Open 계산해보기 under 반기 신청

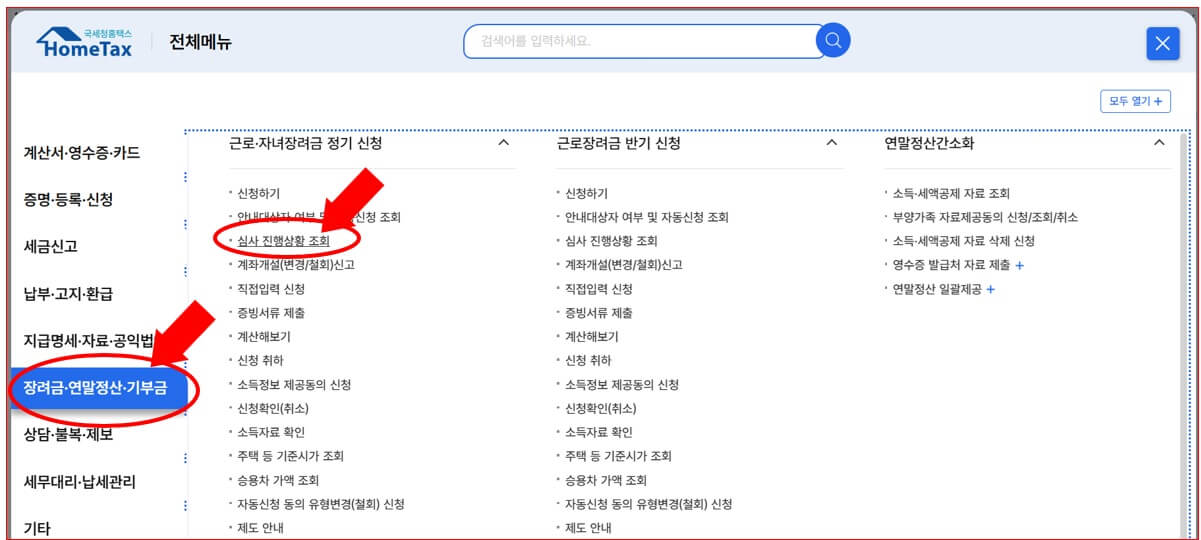point(592,337)
